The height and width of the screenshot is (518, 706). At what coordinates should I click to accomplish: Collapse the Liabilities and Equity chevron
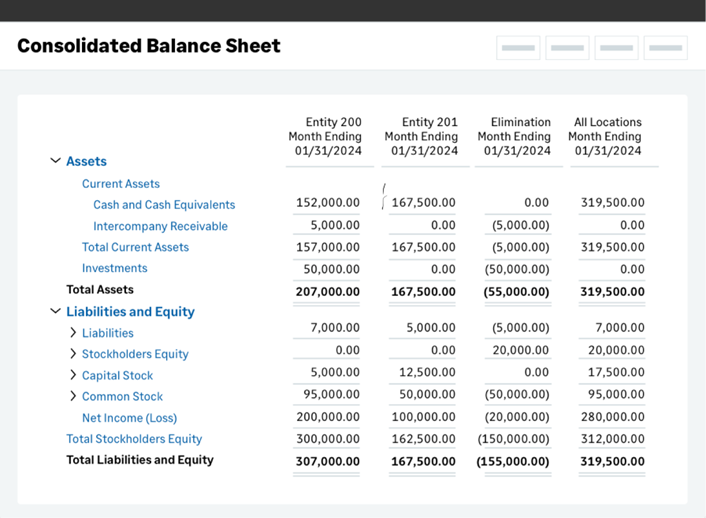point(56,312)
